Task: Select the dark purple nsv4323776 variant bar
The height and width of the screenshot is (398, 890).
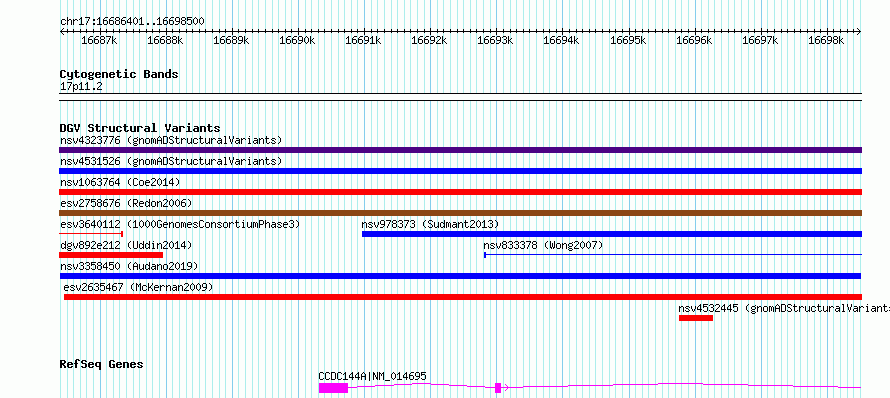Action: tap(460, 150)
